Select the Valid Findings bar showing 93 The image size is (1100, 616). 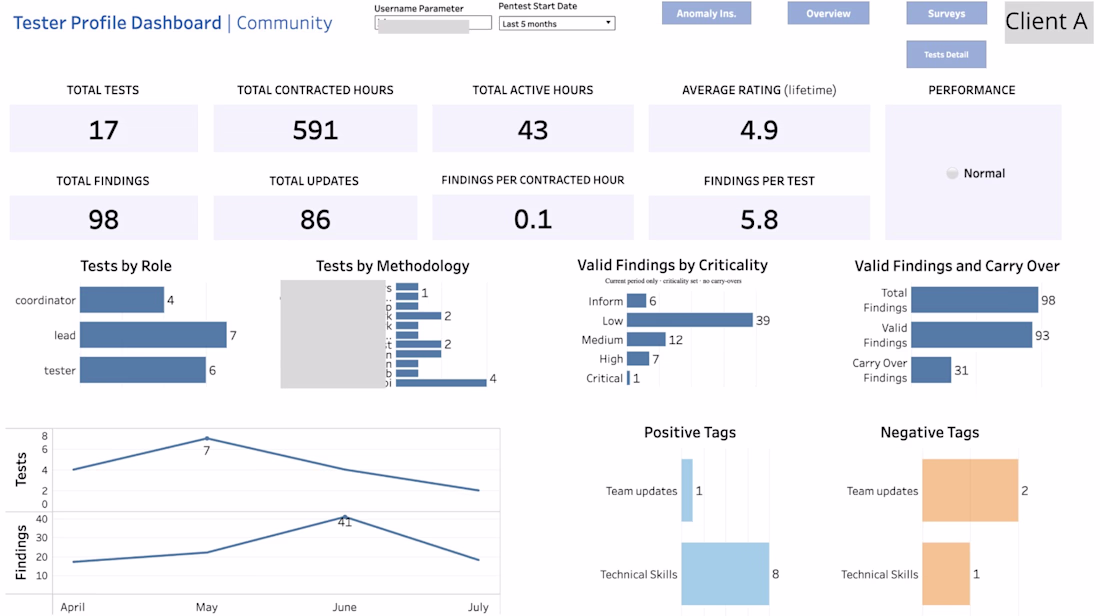pyautogui.click(x=972, y=335)
